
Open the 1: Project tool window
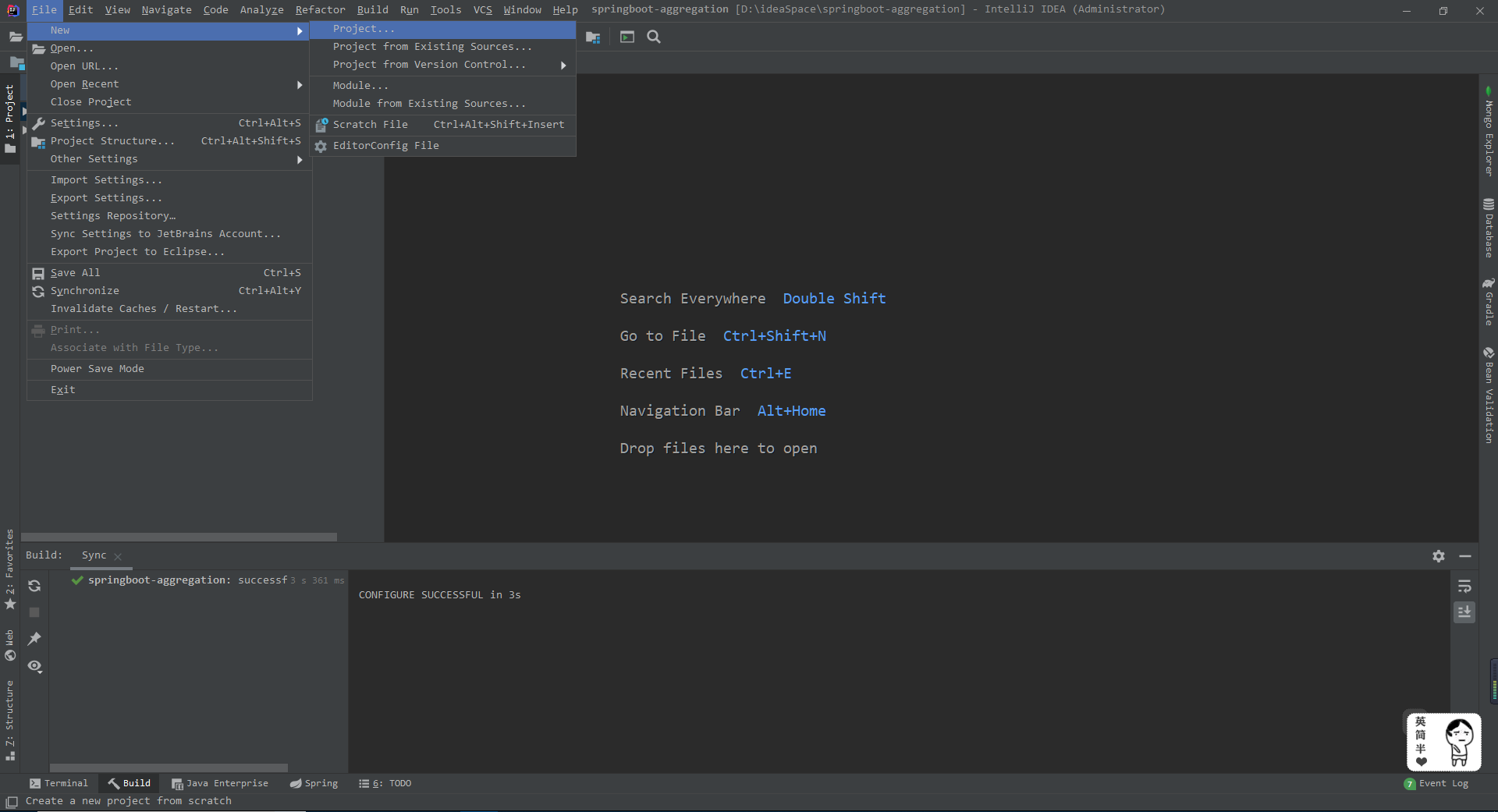pyautogui.click(x=9, y=119)
